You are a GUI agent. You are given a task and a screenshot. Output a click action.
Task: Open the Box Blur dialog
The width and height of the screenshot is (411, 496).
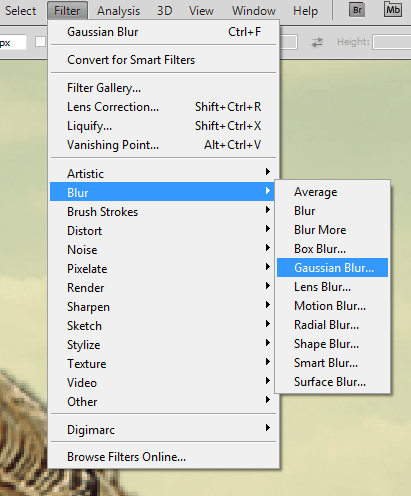coord(332,249)
